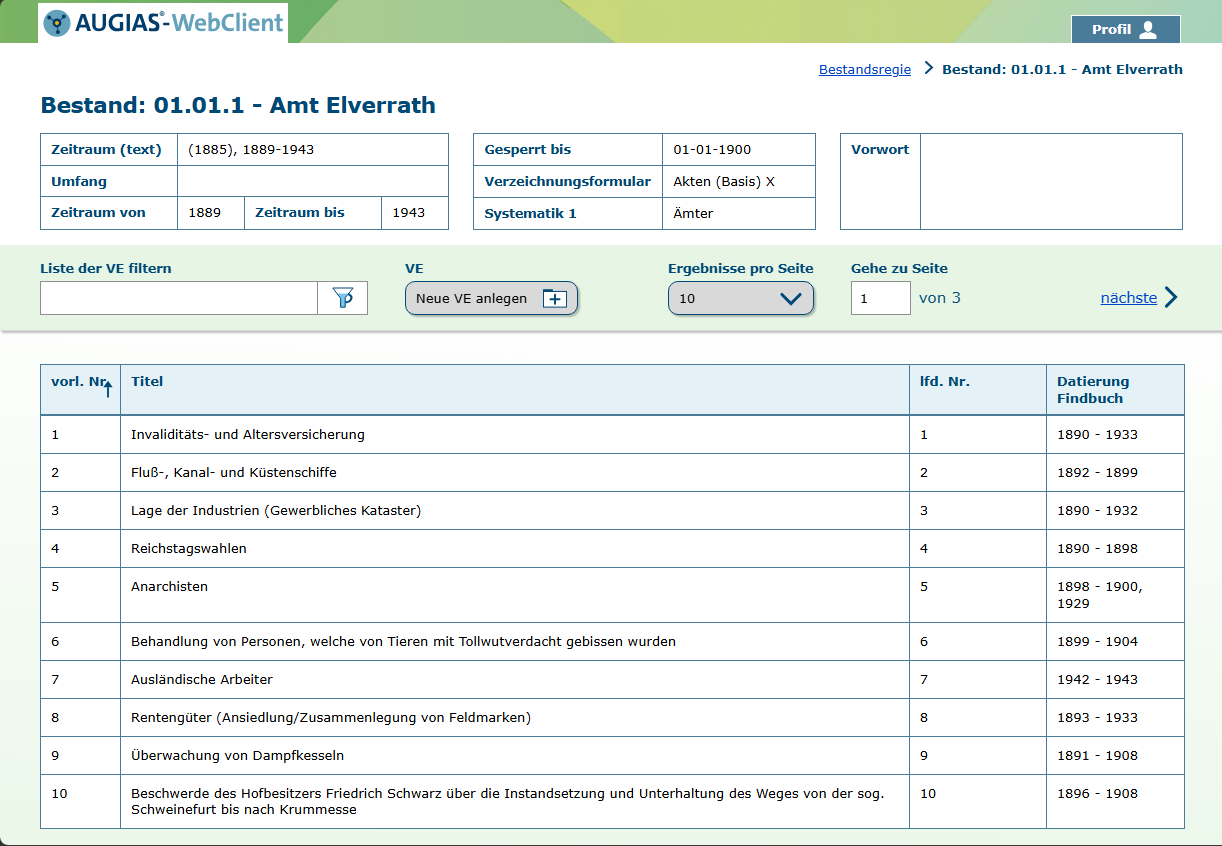
Task: Click the AUGIAS-WebClient logo
Action: [163, 22]
